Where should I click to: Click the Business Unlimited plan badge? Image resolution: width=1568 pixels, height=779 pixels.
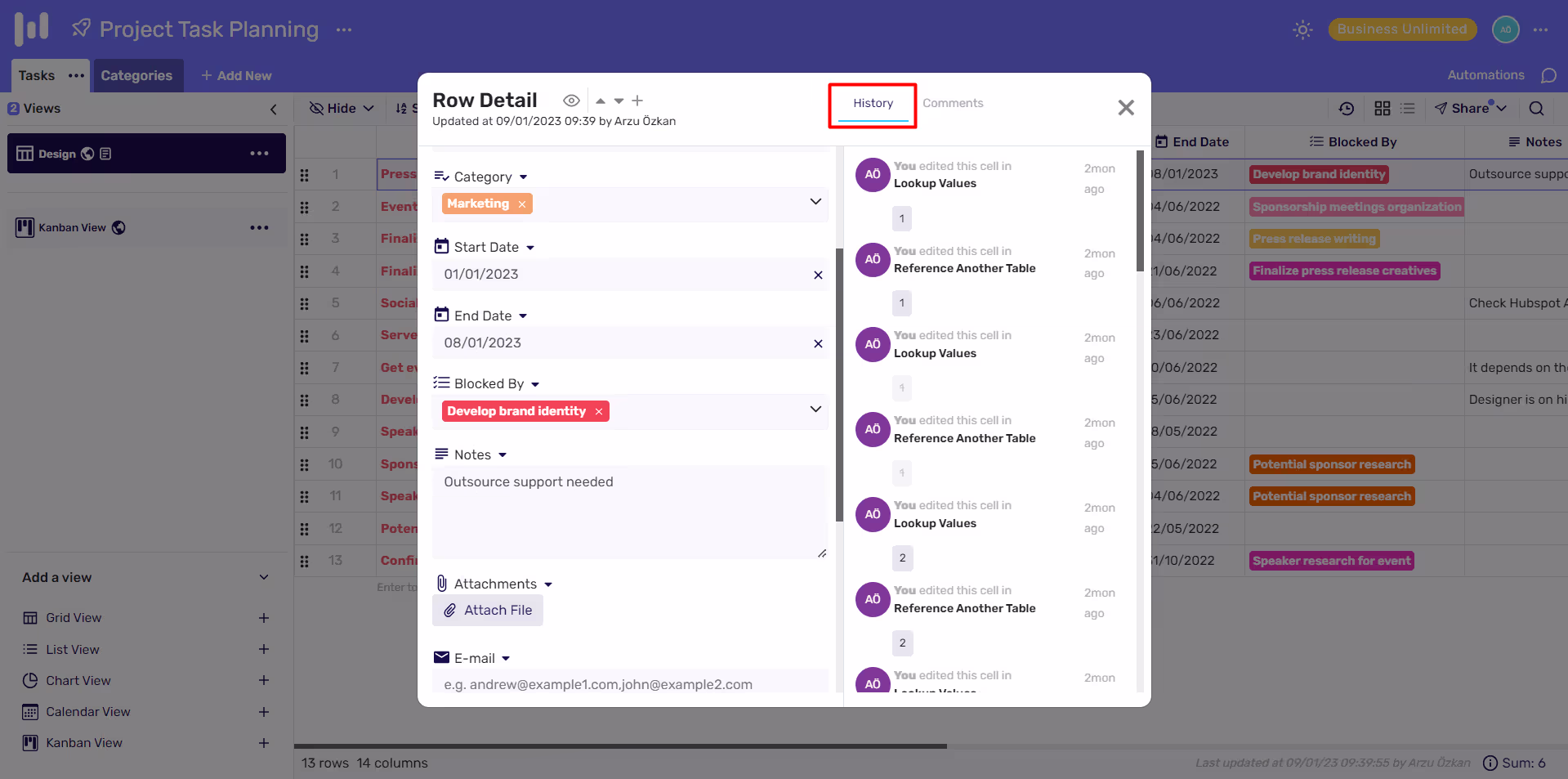[1402, 29]
